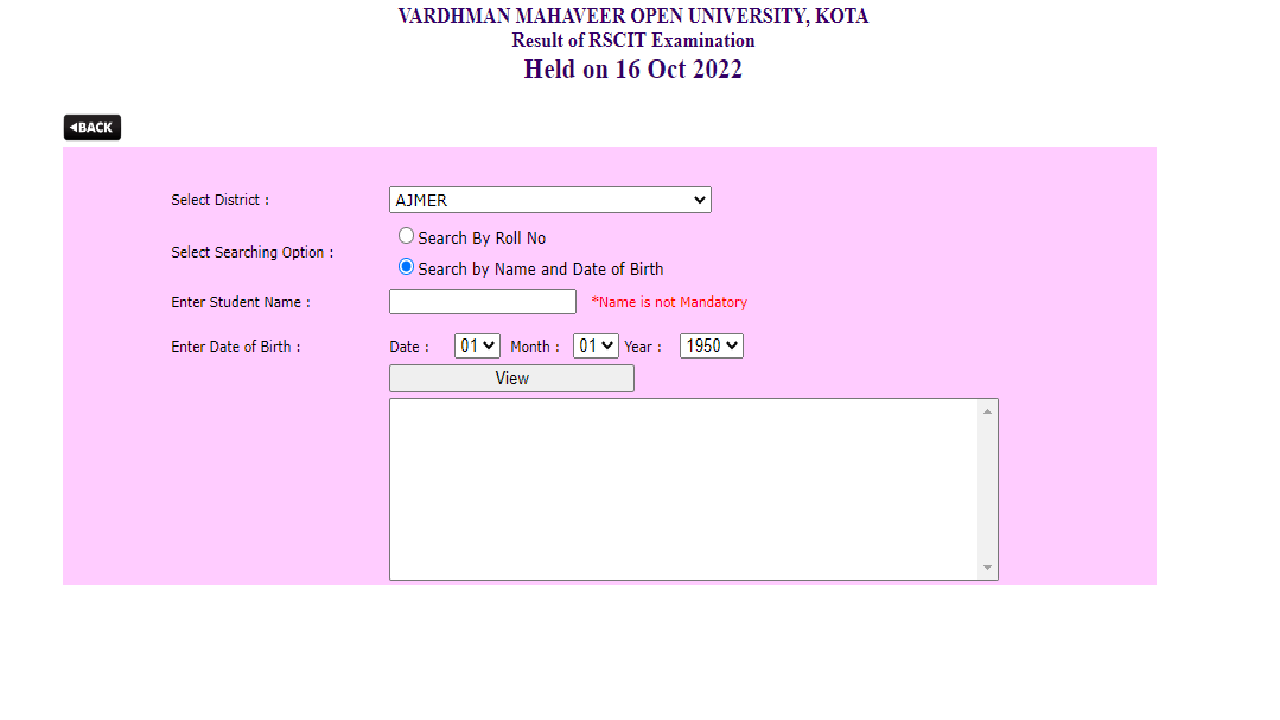Viewport: 1280px width, 720px height.
Task: Click the results box scroll-down arrow
Action: 988,568
